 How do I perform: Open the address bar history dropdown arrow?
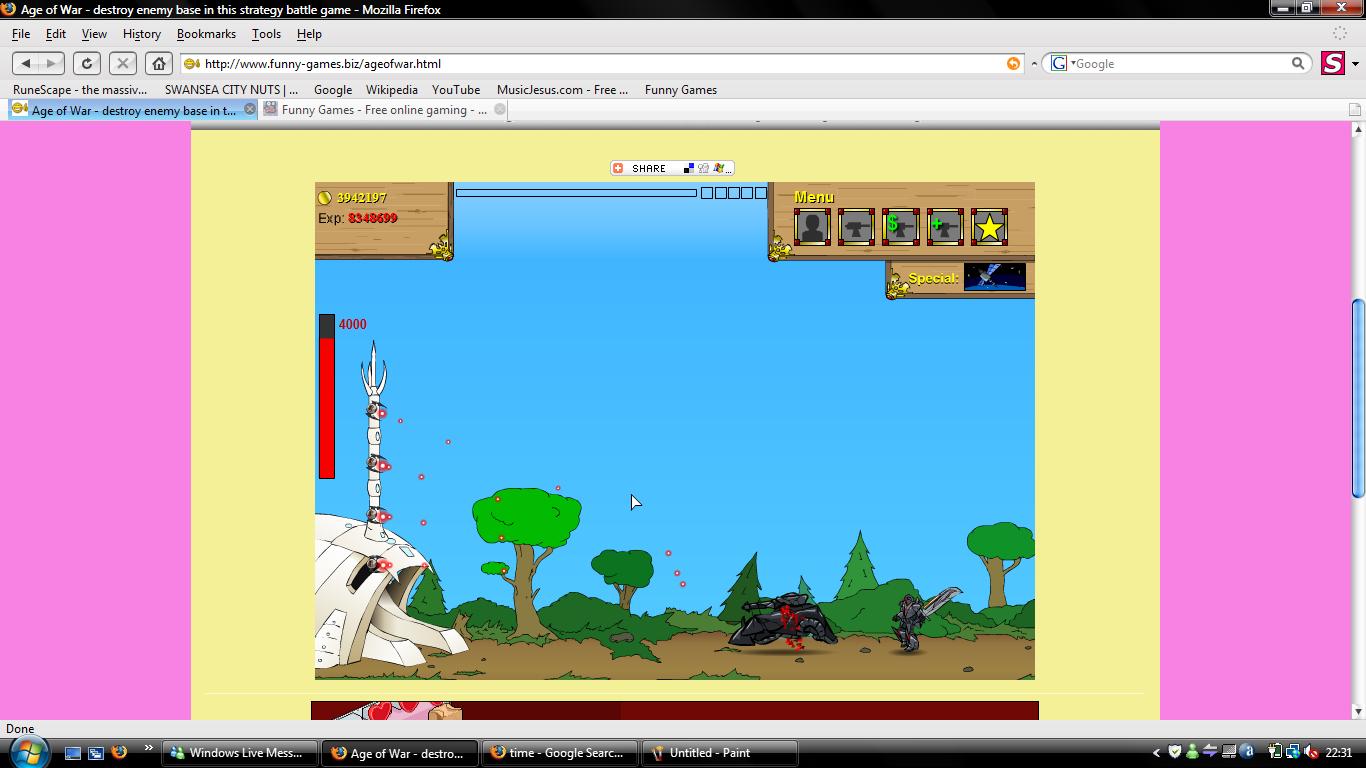pyautogui.click(x=1034, y=63)
